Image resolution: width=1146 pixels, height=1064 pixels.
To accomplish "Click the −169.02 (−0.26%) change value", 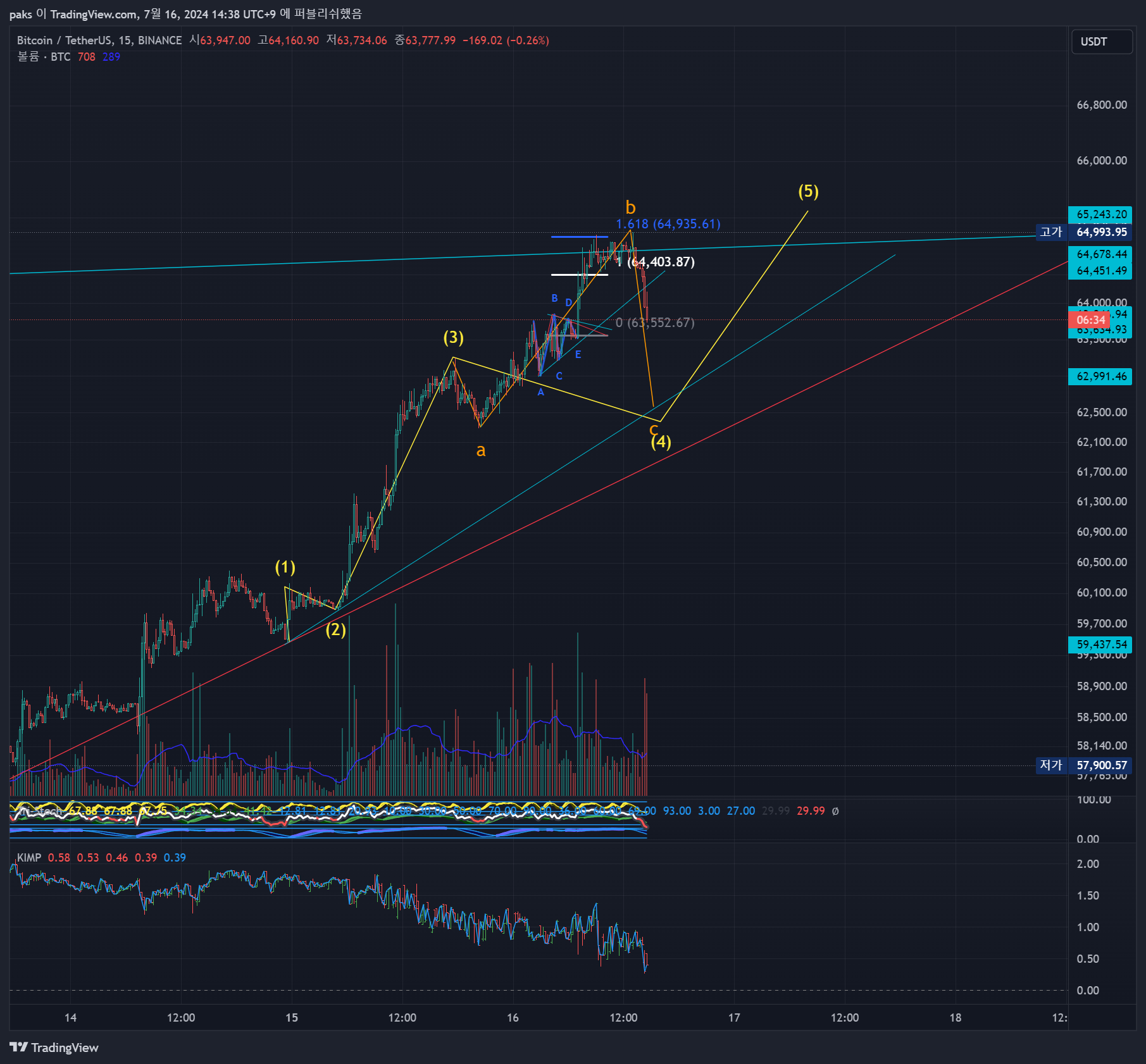I will [506, 40].
